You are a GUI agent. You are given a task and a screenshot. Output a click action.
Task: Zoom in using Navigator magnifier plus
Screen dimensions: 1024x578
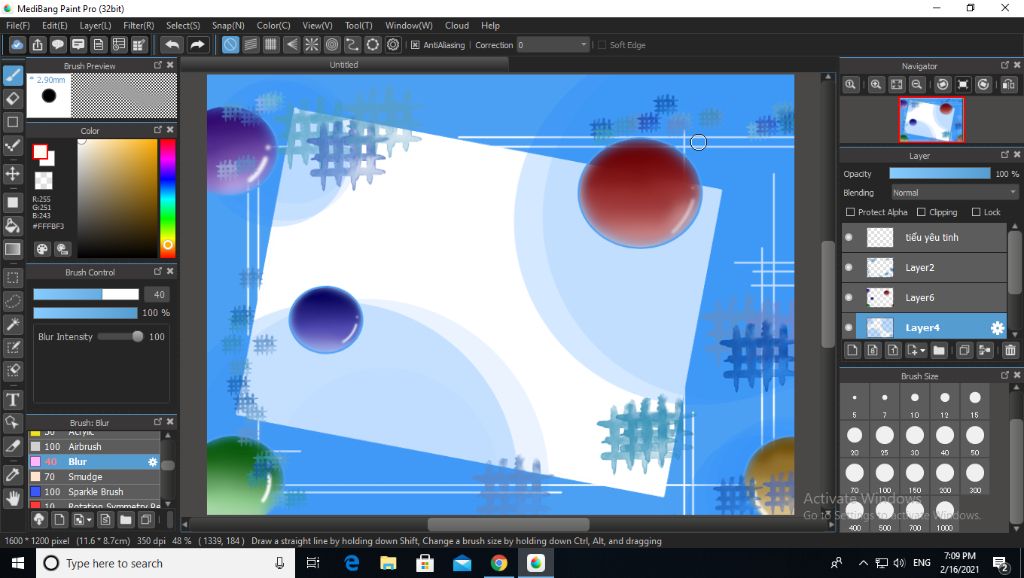tap(876, 84)
